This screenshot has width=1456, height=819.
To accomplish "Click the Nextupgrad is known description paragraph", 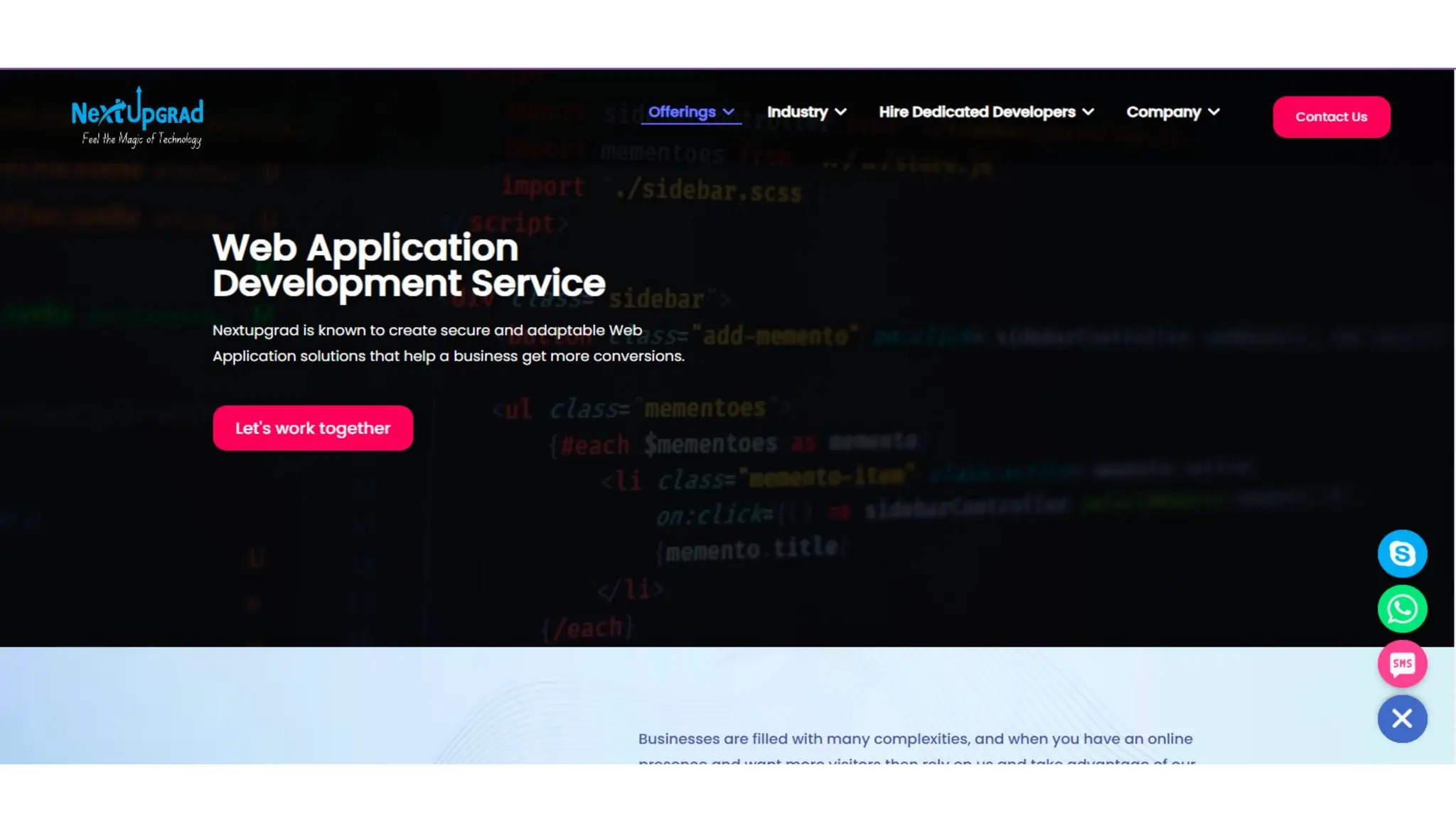I will coord(448,343).
